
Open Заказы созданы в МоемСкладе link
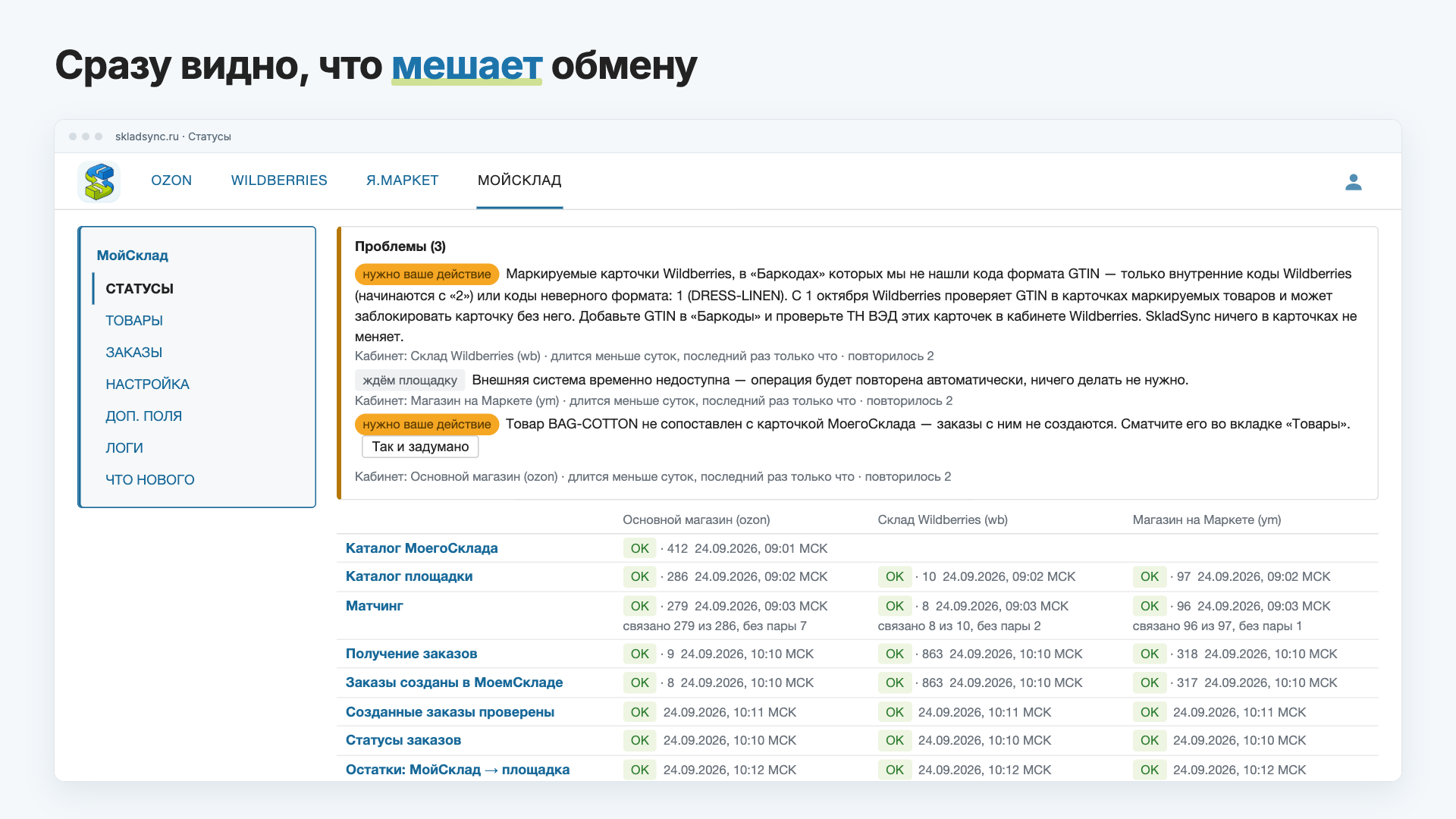click(454, 682)
